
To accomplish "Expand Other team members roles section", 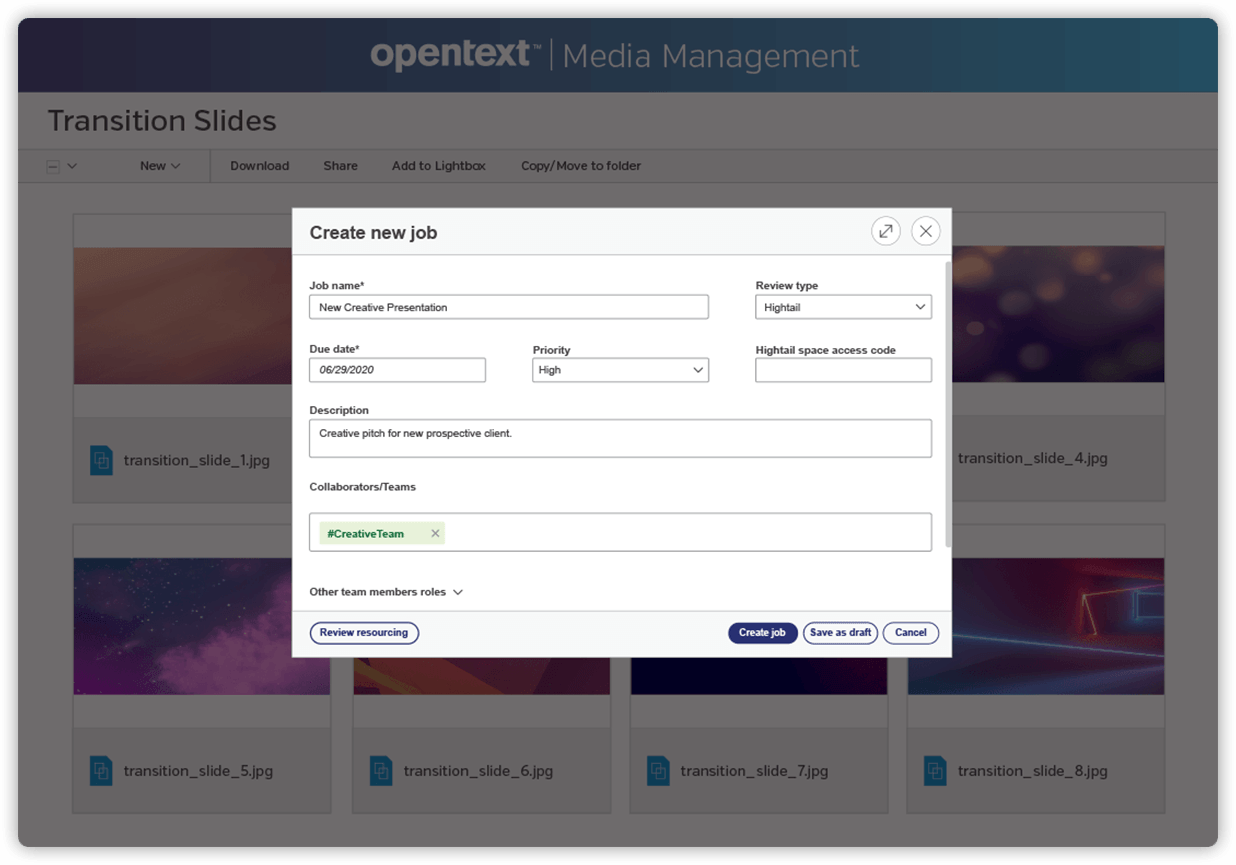I will tap(386, 592).
